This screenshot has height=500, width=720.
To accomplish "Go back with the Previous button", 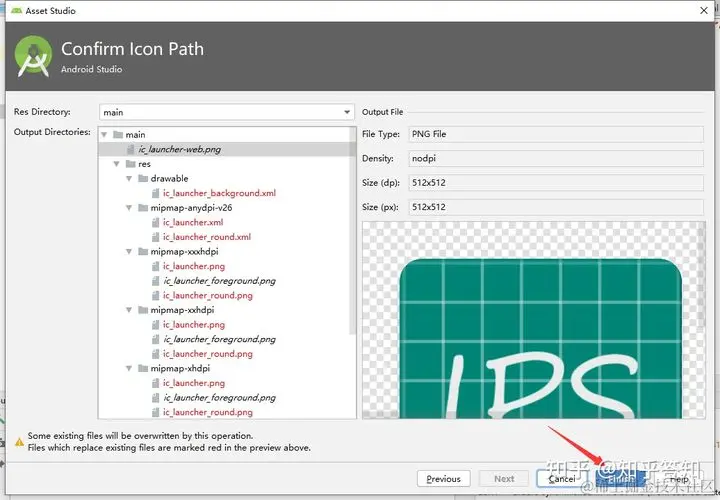I will [444, 479].
